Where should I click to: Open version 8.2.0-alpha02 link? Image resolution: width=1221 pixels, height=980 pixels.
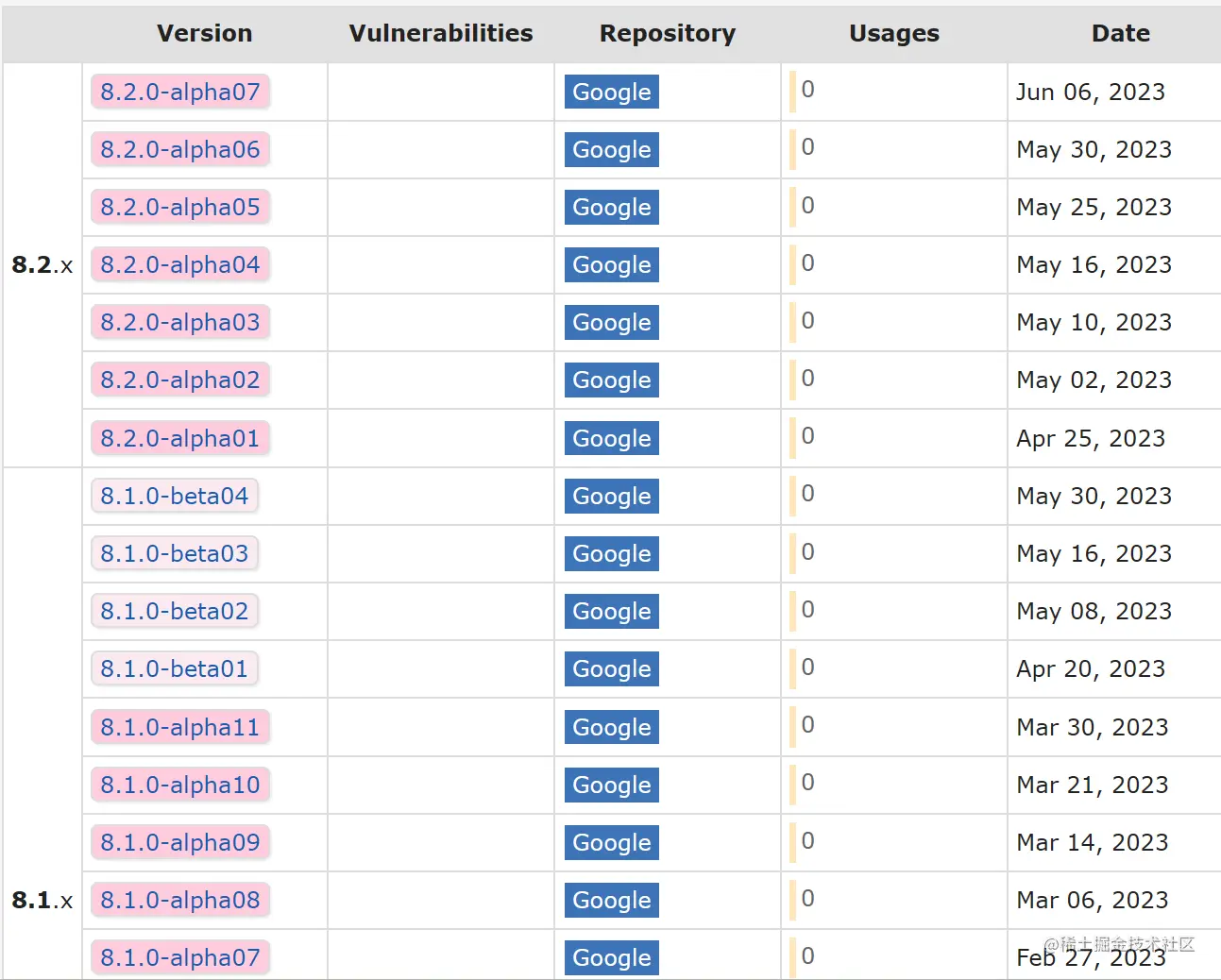pos(180,380)
